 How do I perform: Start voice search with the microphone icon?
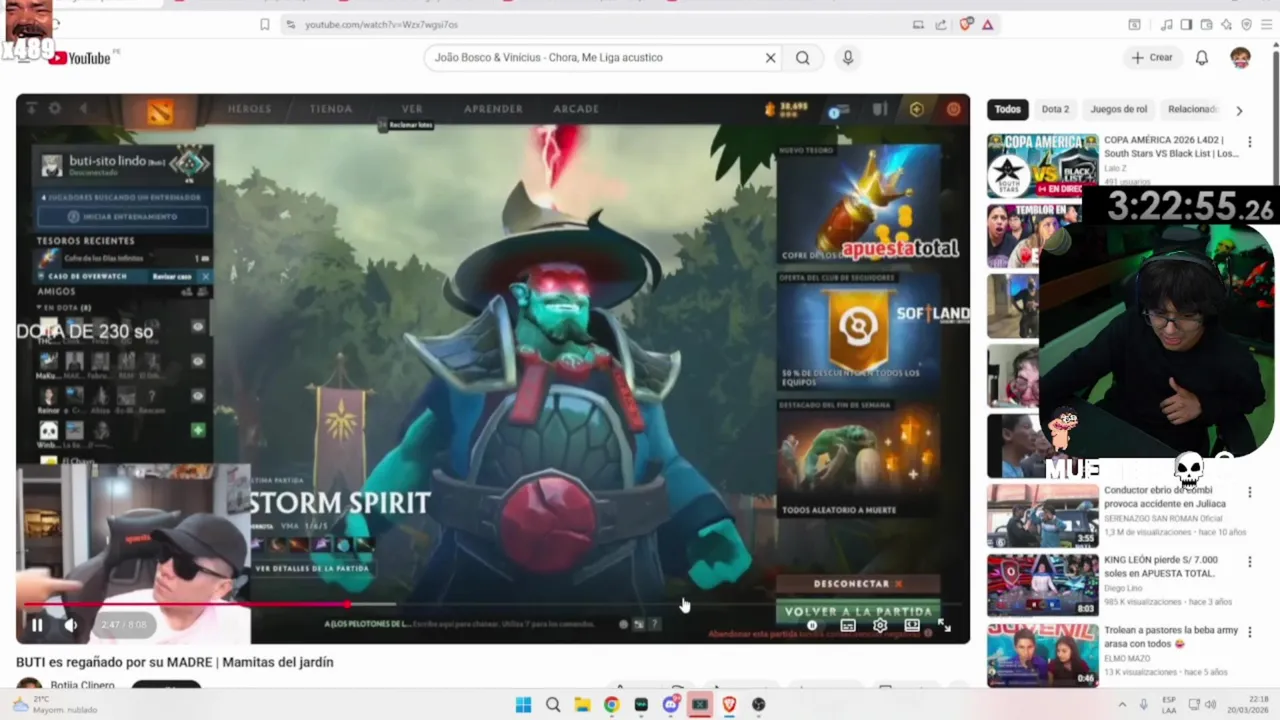848,58
